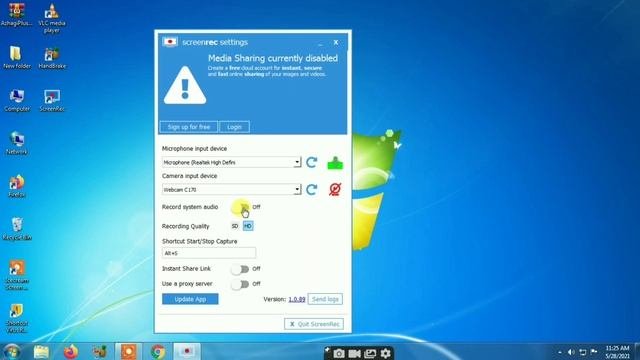Image resolution: width=640 pixels, height=360 pixels.
Task: Open the Recycle Bin desktop icon
Action: click(x=17, y=229)
